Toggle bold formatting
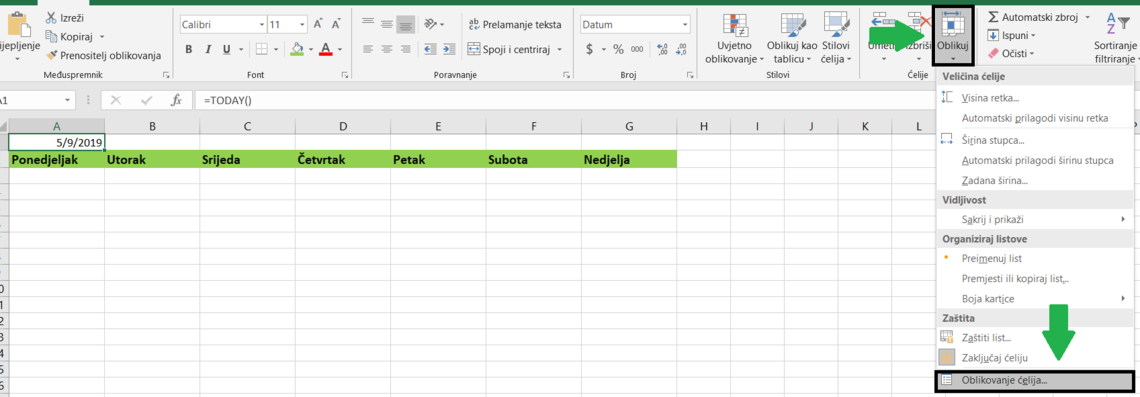Image resolution: width=1140 pixels, height=397 pixels. (x=189, y=49)
